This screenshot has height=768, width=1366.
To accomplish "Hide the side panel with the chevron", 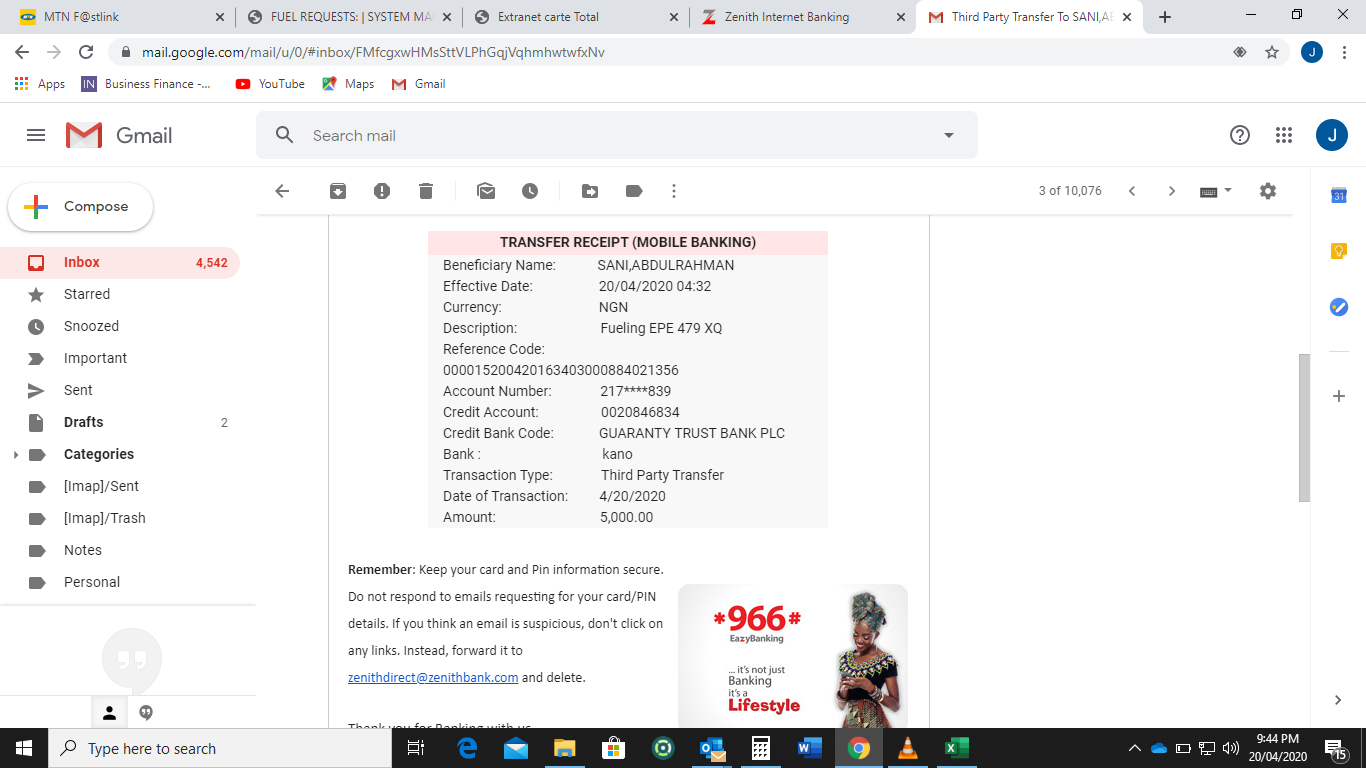I will [1339, 700].
